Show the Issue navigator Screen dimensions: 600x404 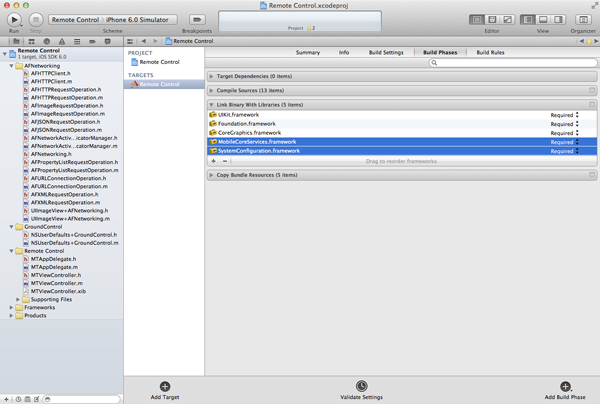(x=62, y=41)
